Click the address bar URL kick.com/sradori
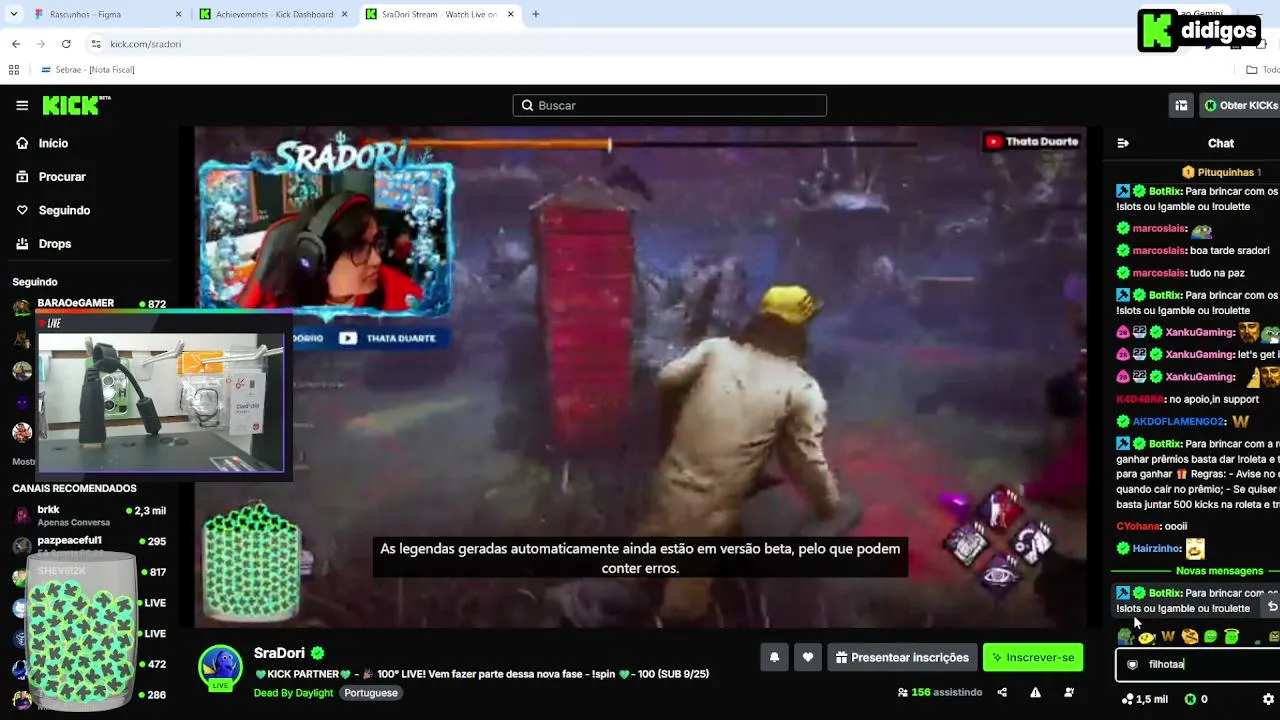 145,44
